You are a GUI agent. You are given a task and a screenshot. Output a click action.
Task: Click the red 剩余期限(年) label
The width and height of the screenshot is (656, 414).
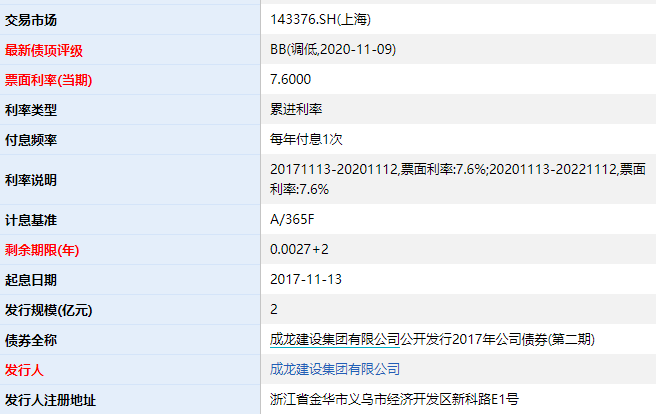[42, 249]
